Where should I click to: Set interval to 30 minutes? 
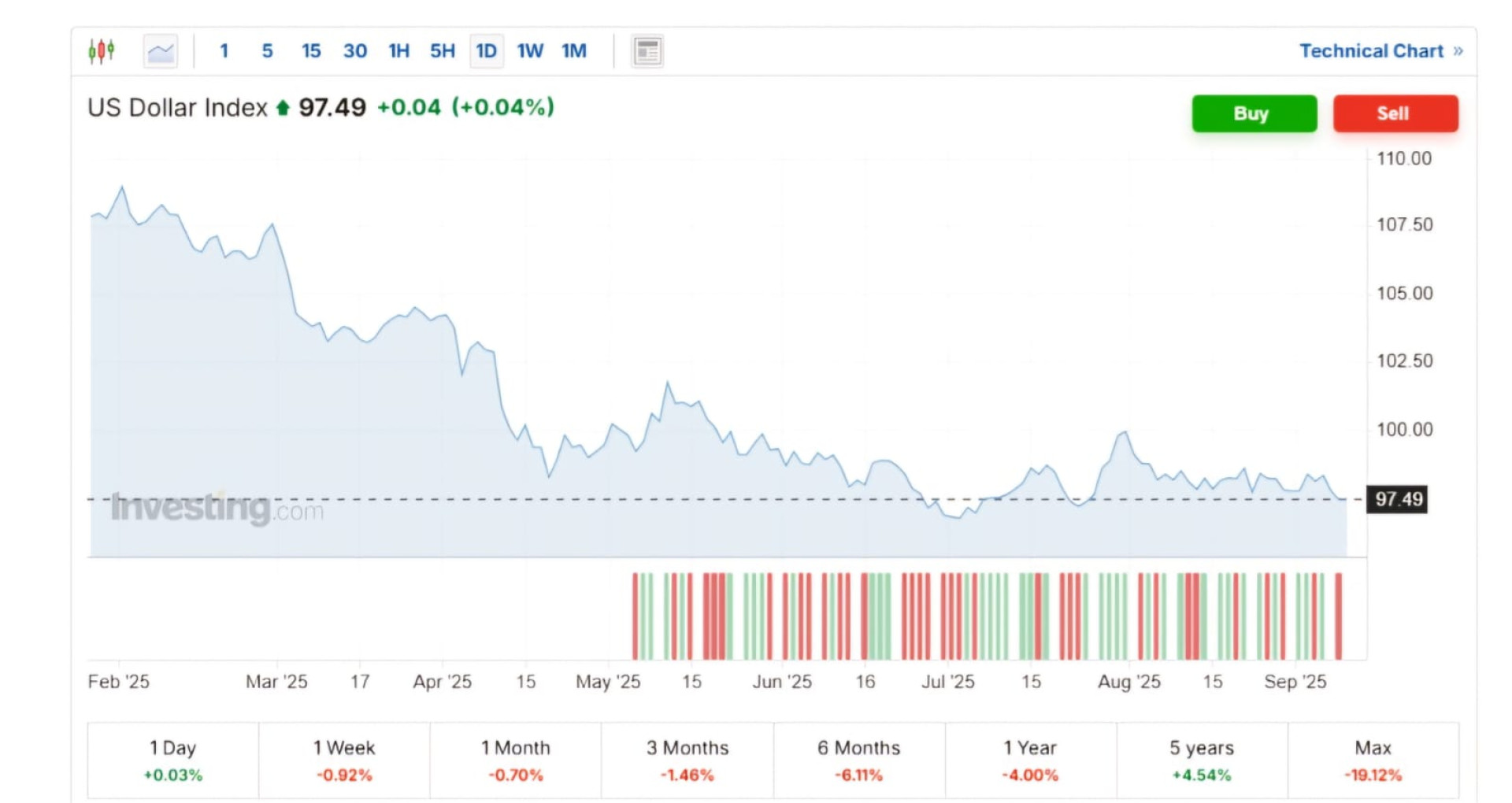355,51
